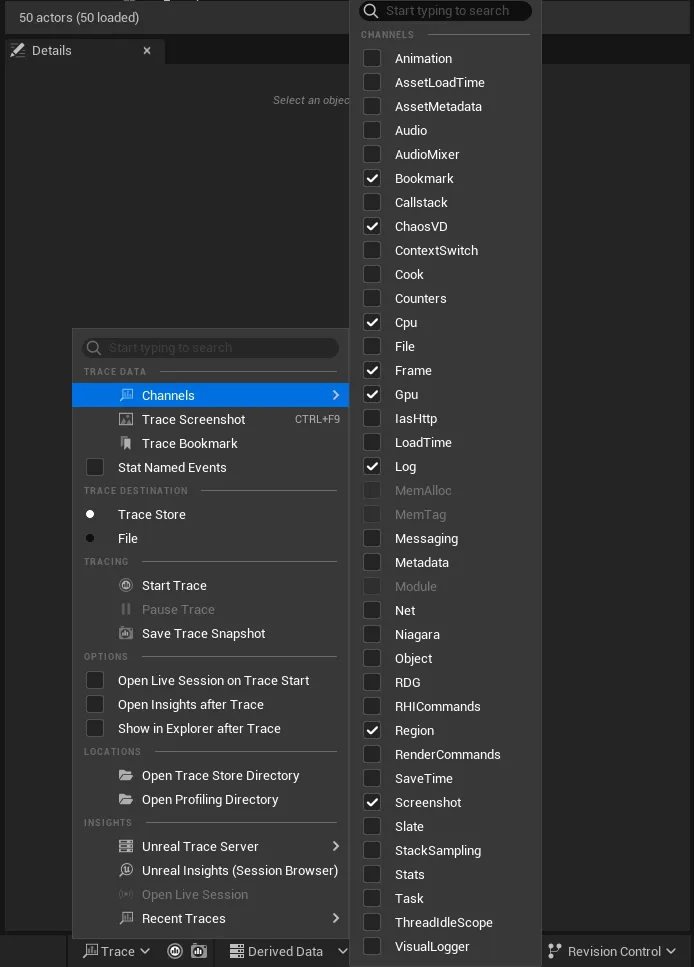This screenshot has height=967, width=694.
Task: Select Save Trace Snapshot entry
Action: pos(210,633)
